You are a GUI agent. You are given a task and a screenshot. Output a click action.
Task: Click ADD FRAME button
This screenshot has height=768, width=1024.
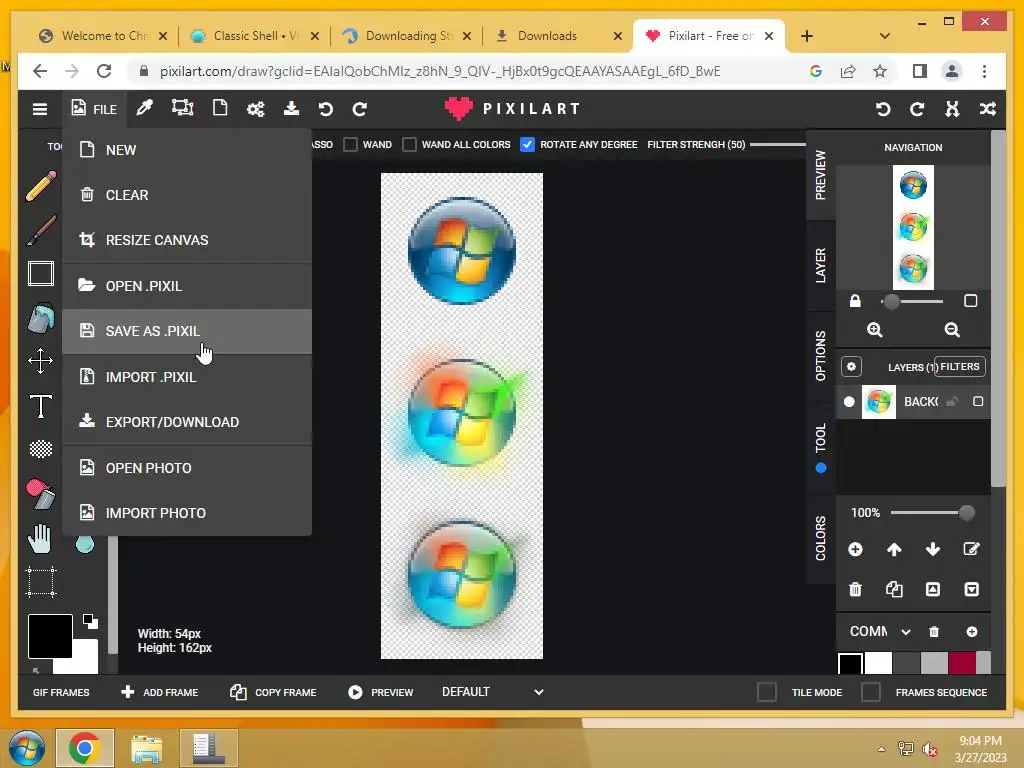(160, 692)
